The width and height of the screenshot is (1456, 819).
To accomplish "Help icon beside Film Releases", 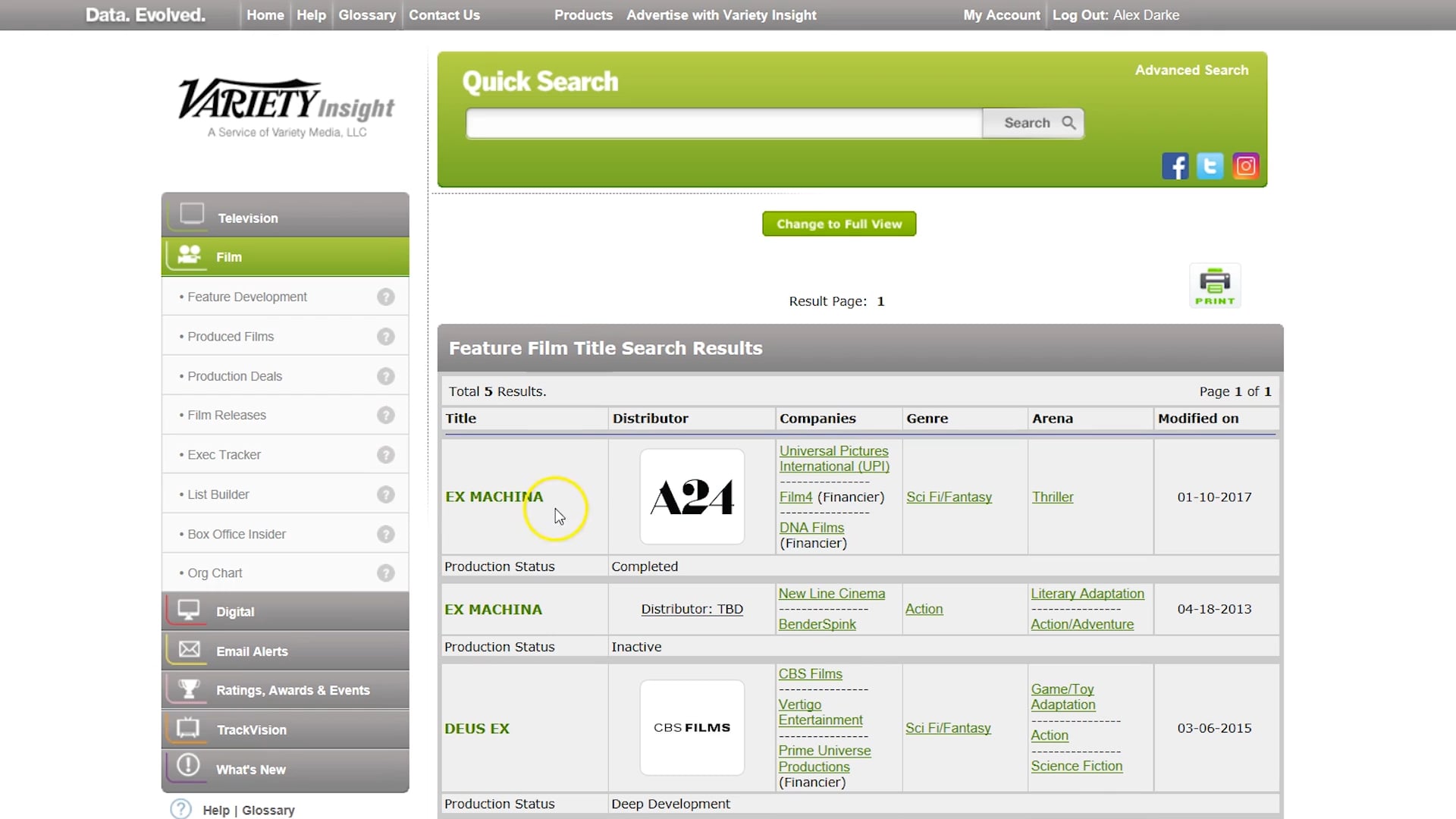I will [x=386, y=416].
